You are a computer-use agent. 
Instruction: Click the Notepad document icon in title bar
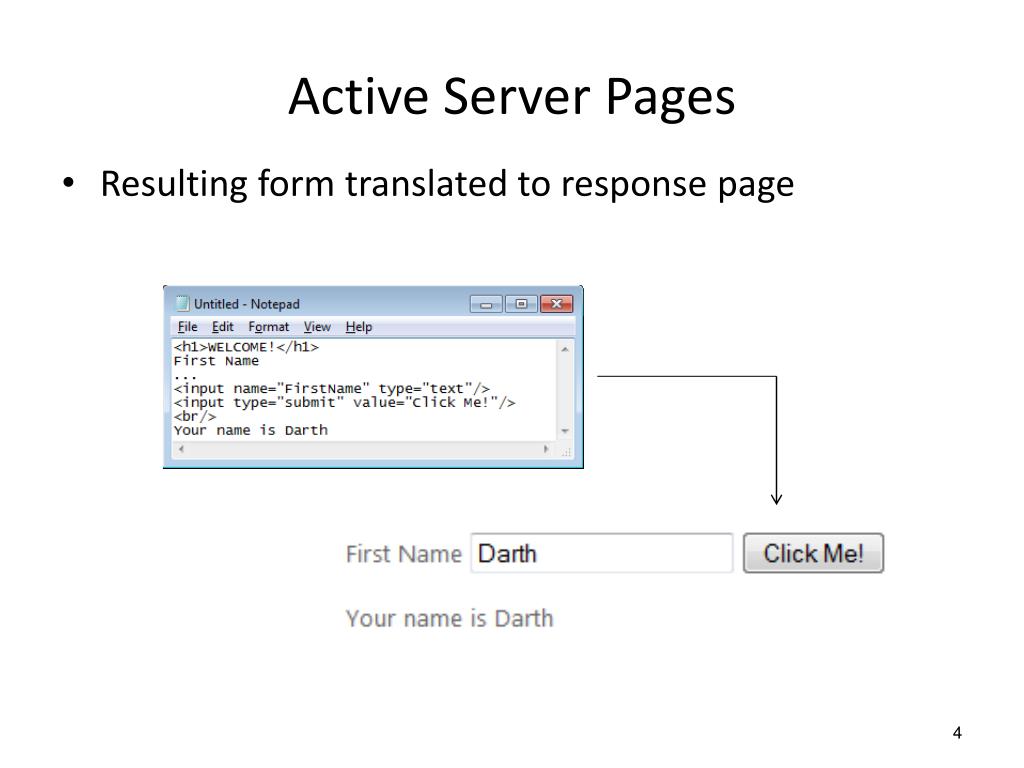click(182, 304)
